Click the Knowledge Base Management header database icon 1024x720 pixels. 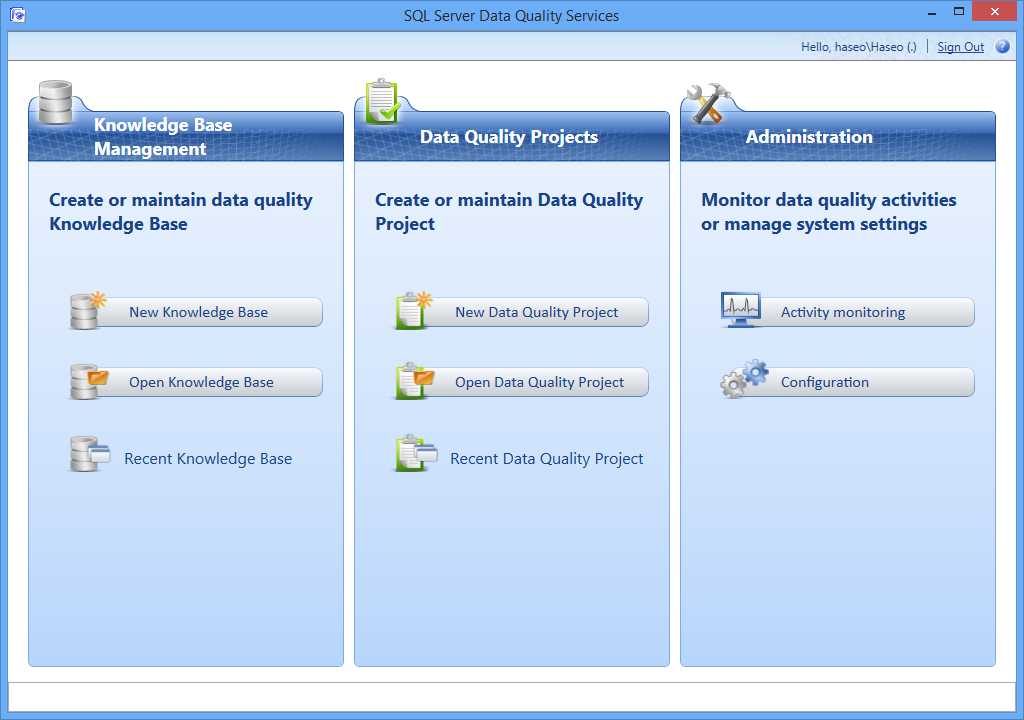pos(56,102)
